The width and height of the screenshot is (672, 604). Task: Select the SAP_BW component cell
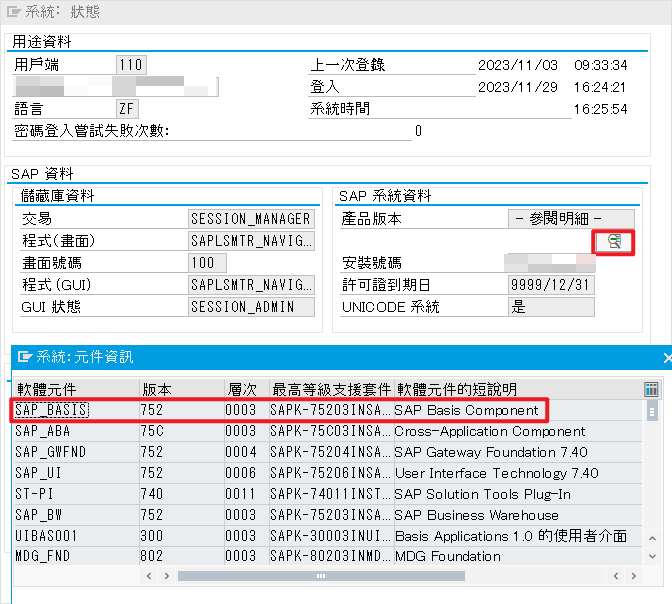click(77, 515)
